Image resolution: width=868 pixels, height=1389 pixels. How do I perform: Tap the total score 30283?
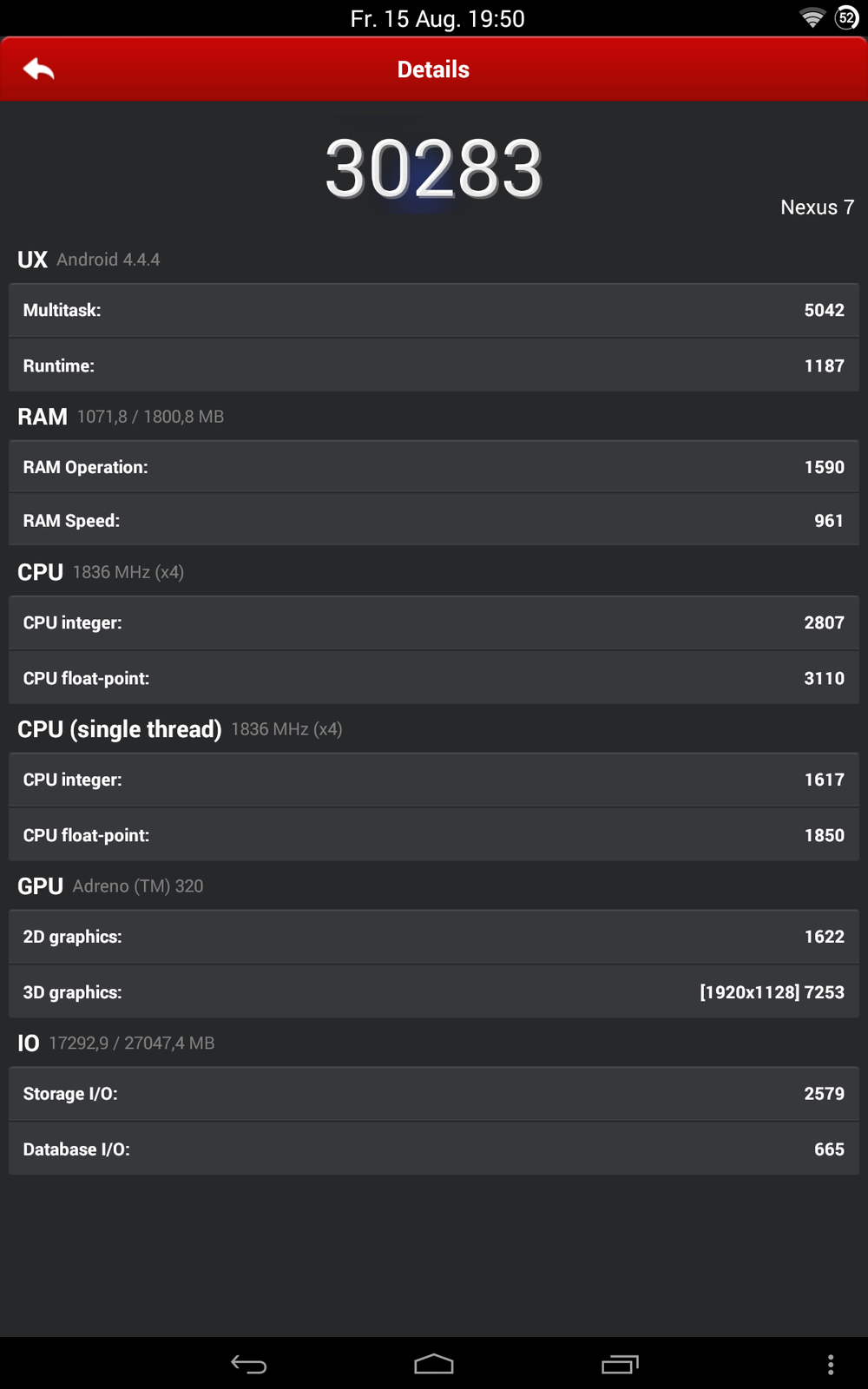(434, 169)
